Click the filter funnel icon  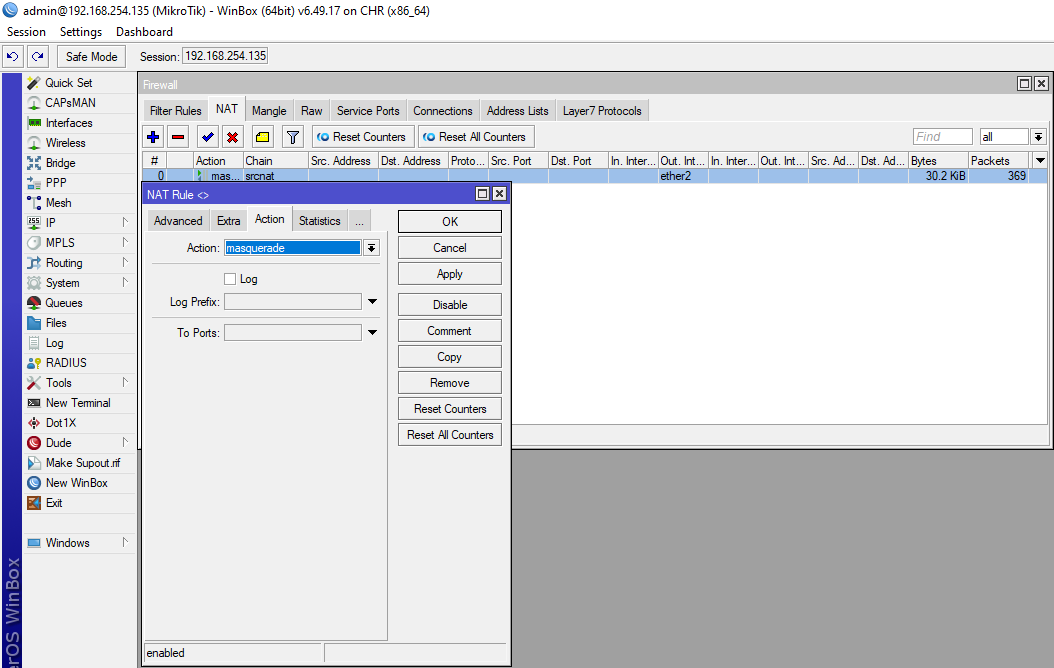coord(292,137)
